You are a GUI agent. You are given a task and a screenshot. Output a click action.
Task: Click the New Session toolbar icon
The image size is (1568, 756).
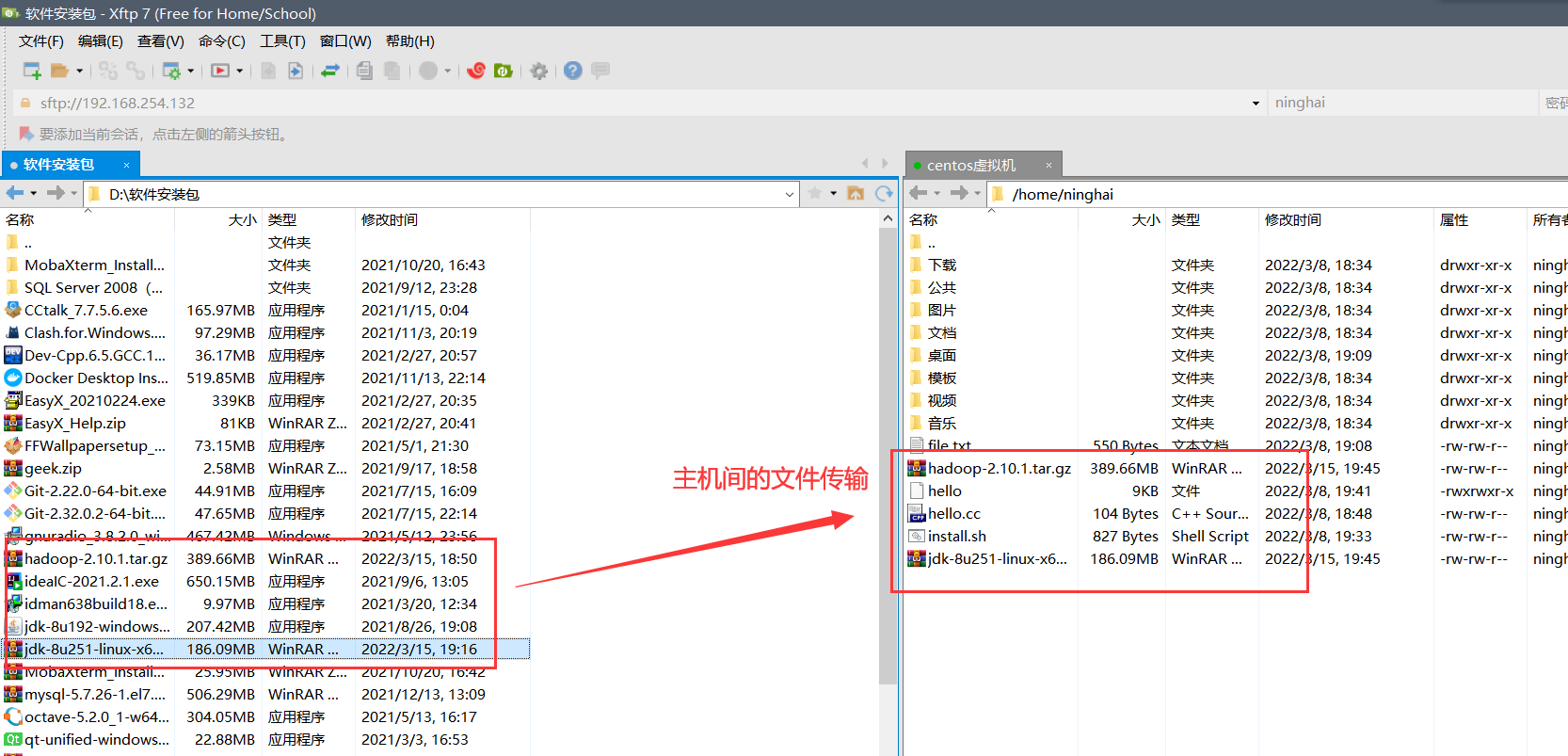click(32, 71)
